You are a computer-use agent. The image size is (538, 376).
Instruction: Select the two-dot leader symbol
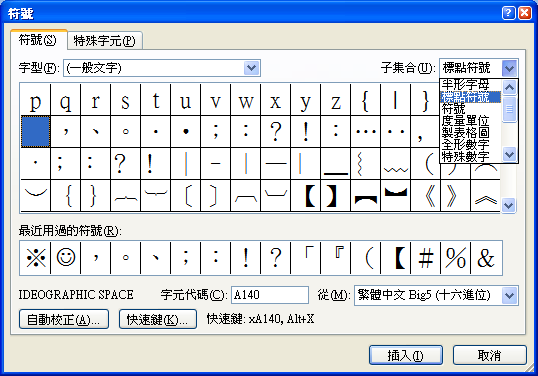pyautogui.click(x=395, y=132)
